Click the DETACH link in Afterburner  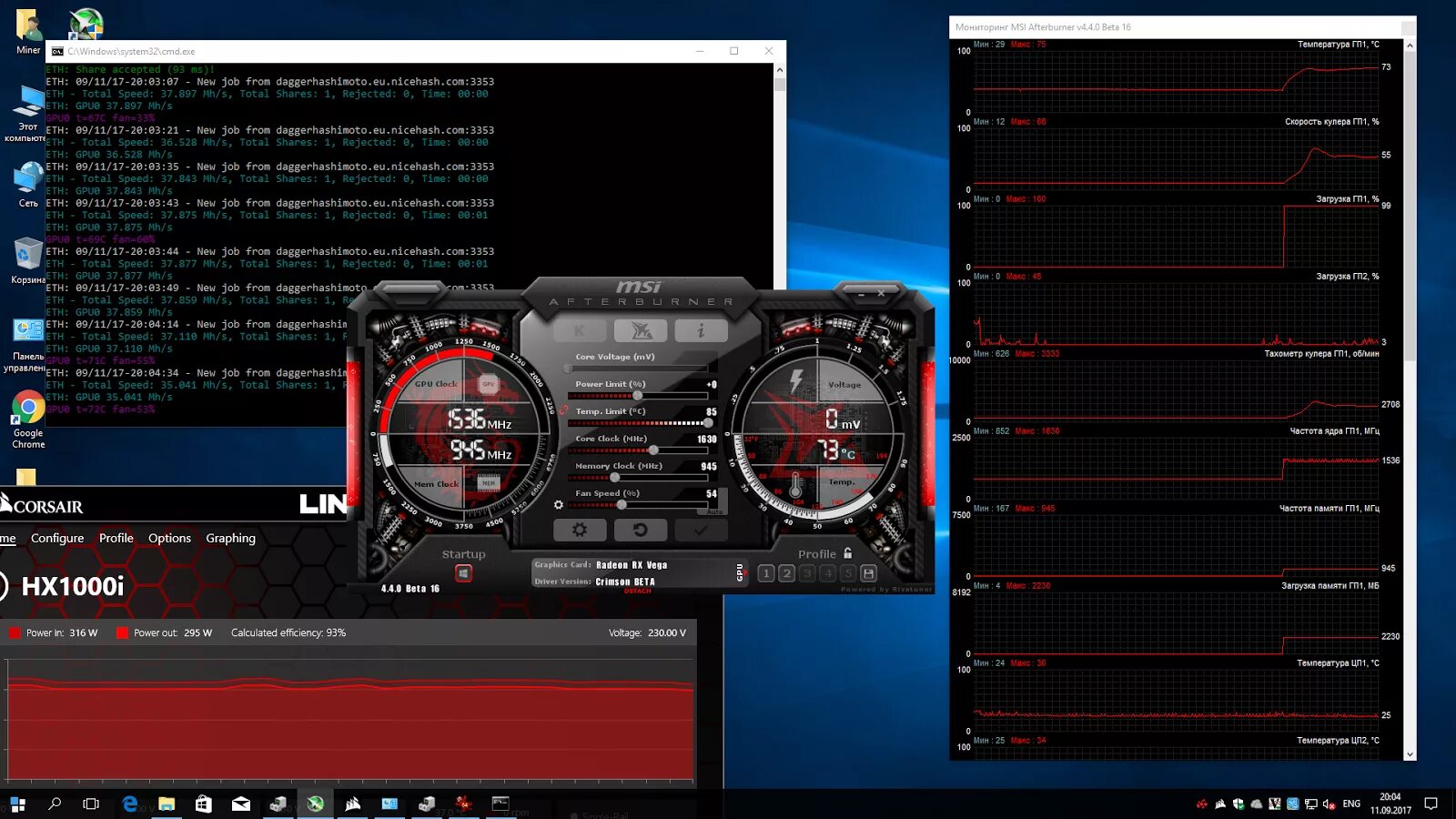637,591
